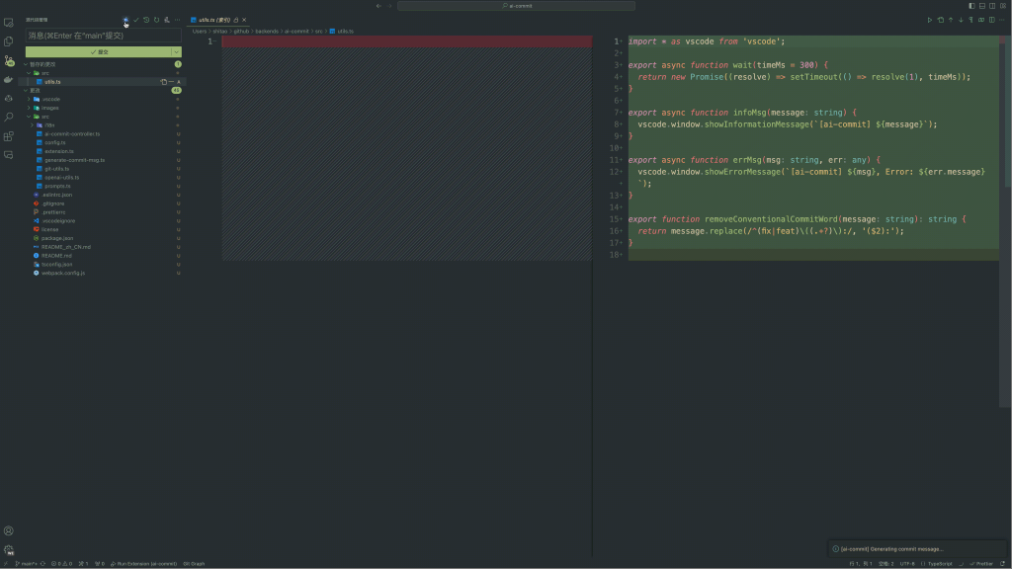Screen dimensions: 1012x569
Task: Unstage utils.ts using the minus icon
Action: pyautogui.click(x=171, y=82)
